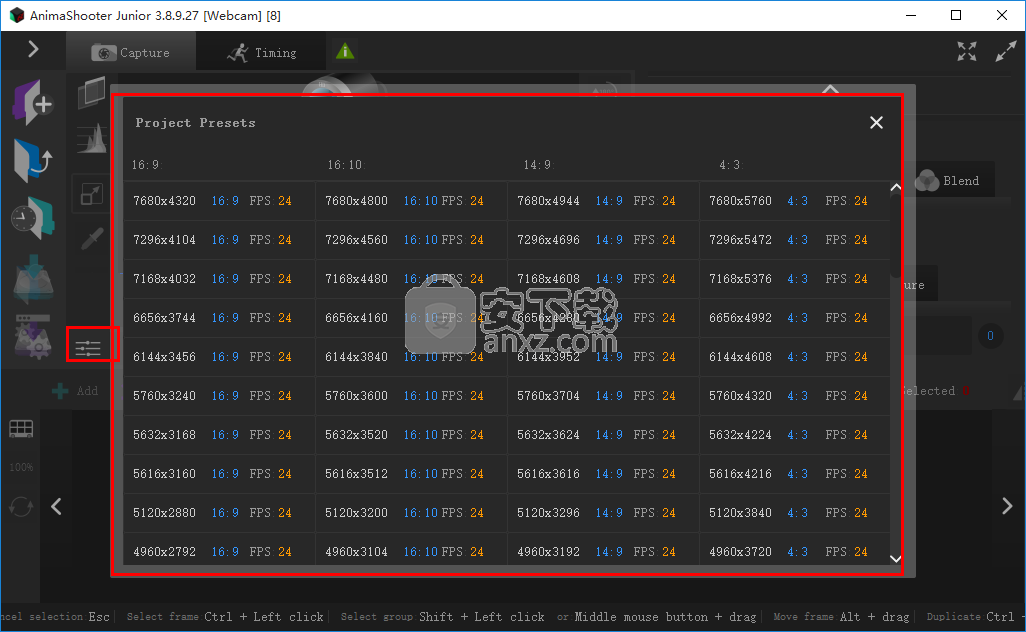
Task: Select preset 5616x3160 16:9
Action: [219, 474]
